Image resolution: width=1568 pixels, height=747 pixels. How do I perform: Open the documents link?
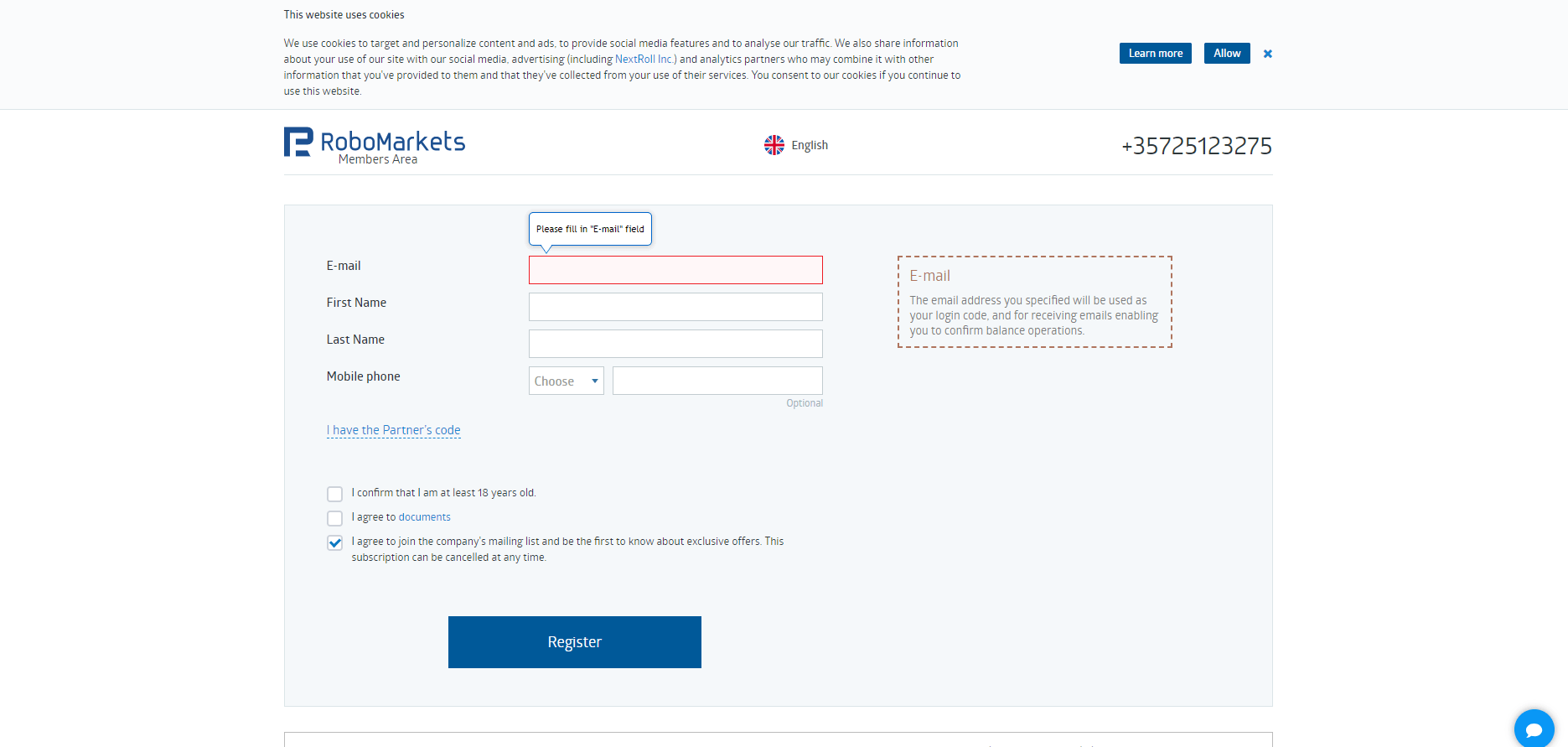click(425, 517)
